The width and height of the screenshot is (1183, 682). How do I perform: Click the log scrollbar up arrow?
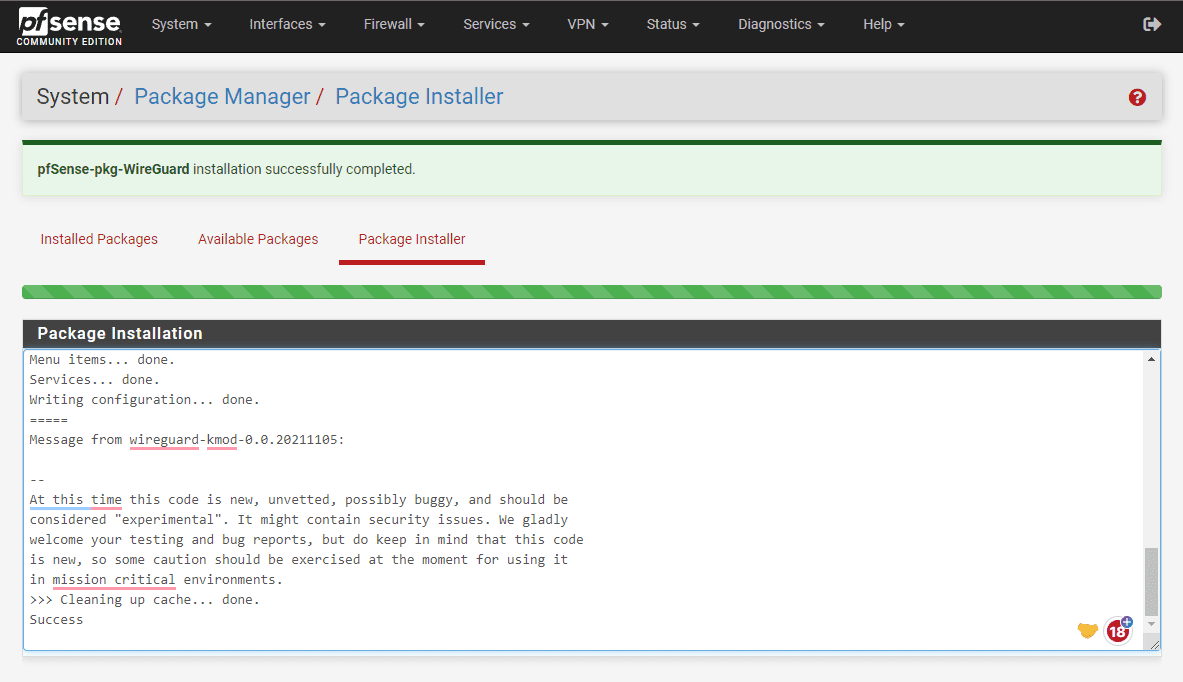pyautogui.click(x=1151, y=360)
